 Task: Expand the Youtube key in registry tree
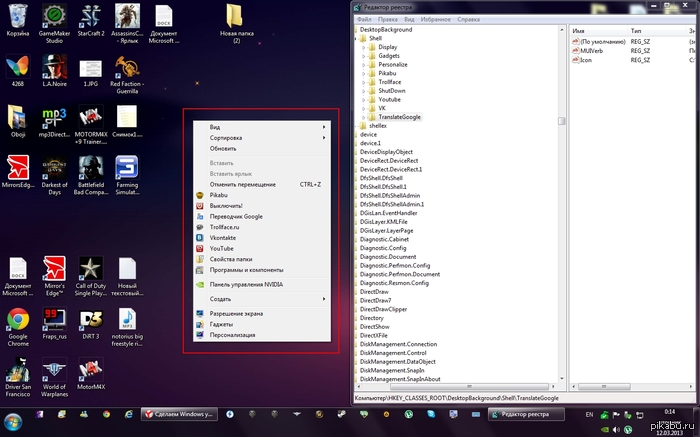pyautogui.click(x=363, y=99)
